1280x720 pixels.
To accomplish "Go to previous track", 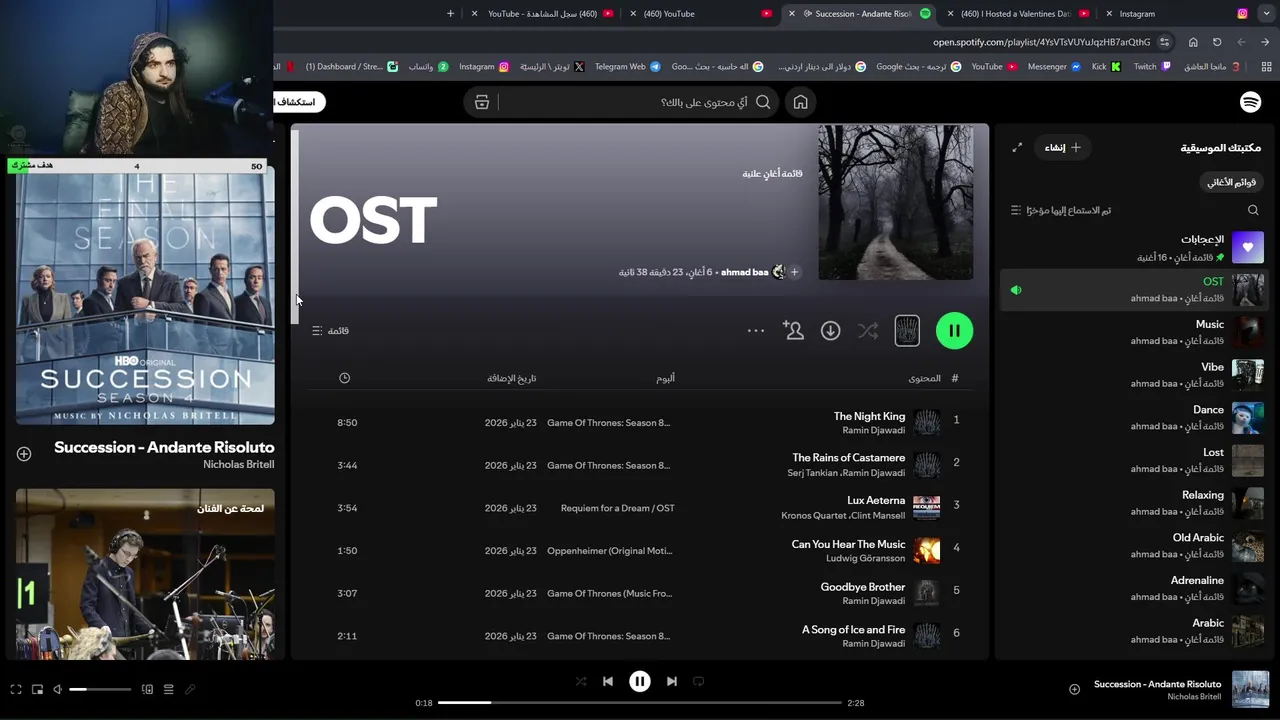I will 607,681.
